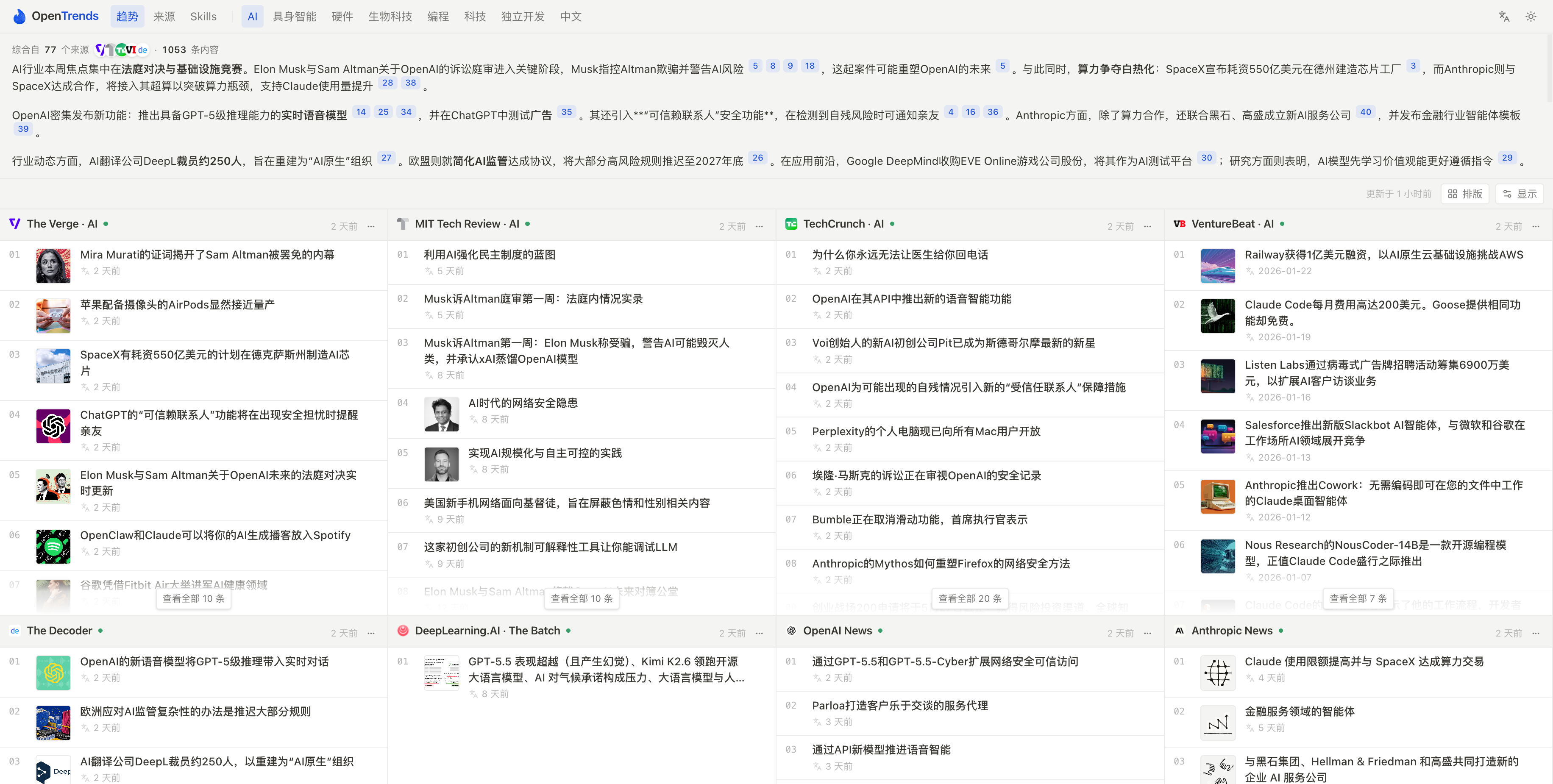1553x784 pixels.
Task: Open the Skills tab
Action: pos(203,16)
